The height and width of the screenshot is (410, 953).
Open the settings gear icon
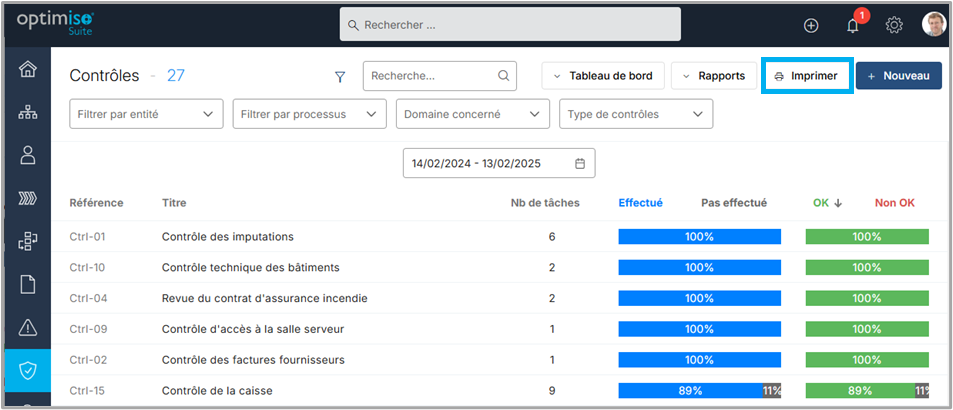894,26
